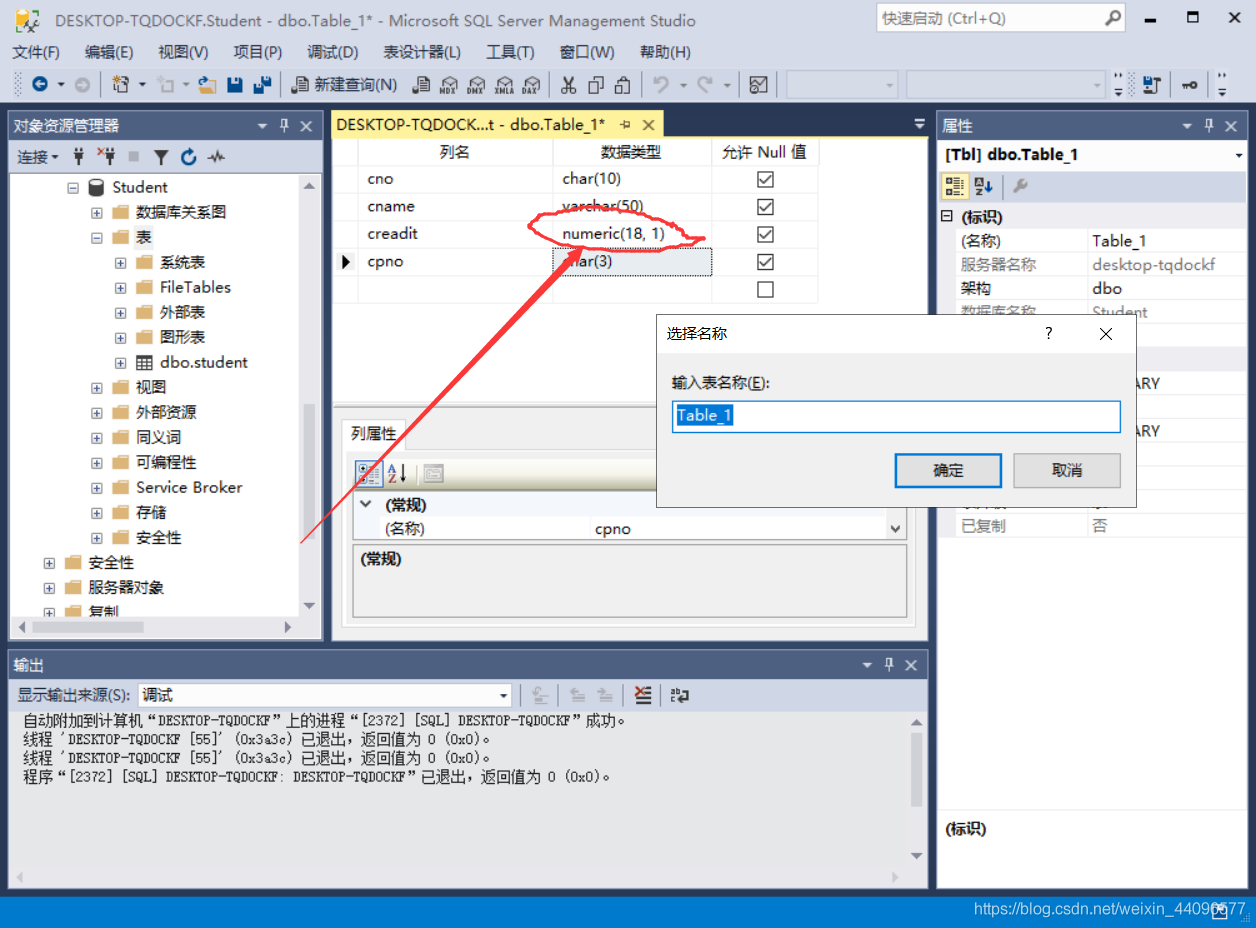Viewport: 1256px width, 928px height.
Task: Click the navigate Back arrow in toolbar
Action: coord(40,85)
